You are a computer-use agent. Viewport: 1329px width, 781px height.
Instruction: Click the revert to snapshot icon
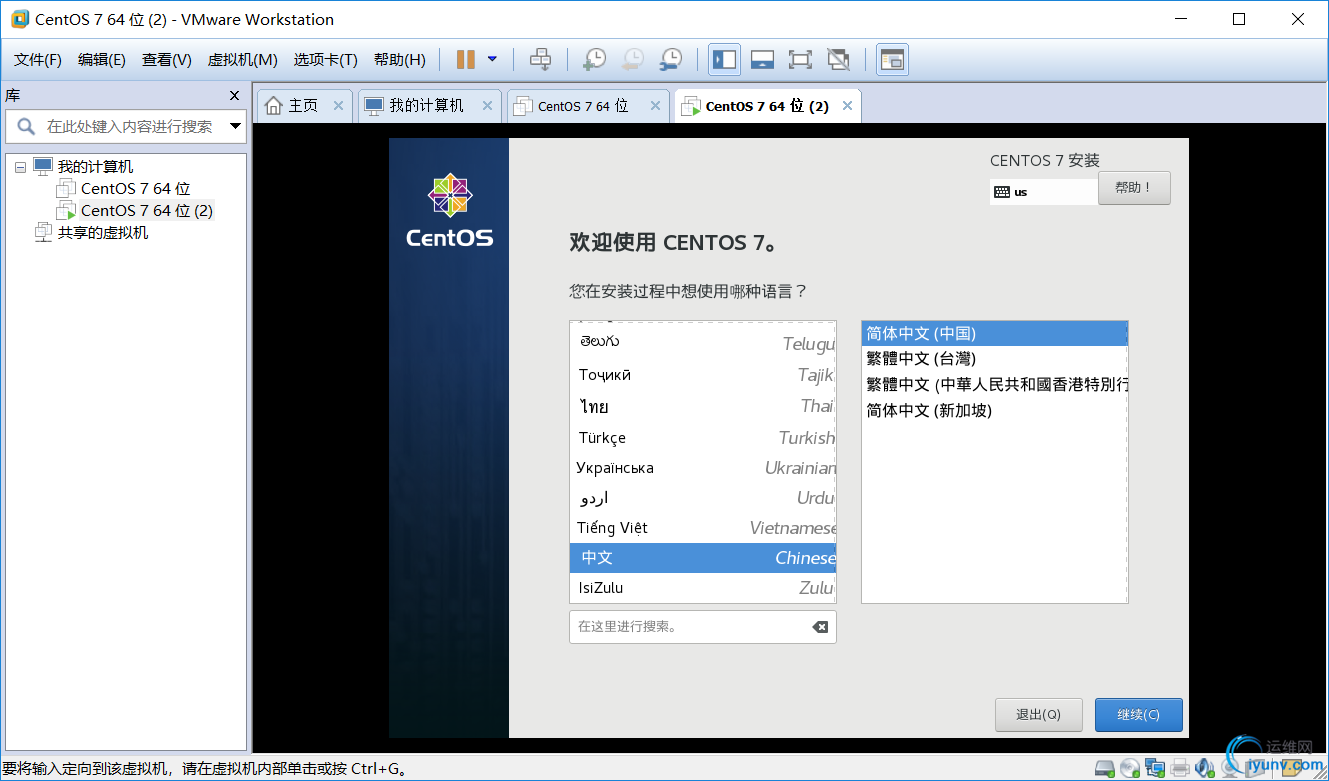point(632,60)
